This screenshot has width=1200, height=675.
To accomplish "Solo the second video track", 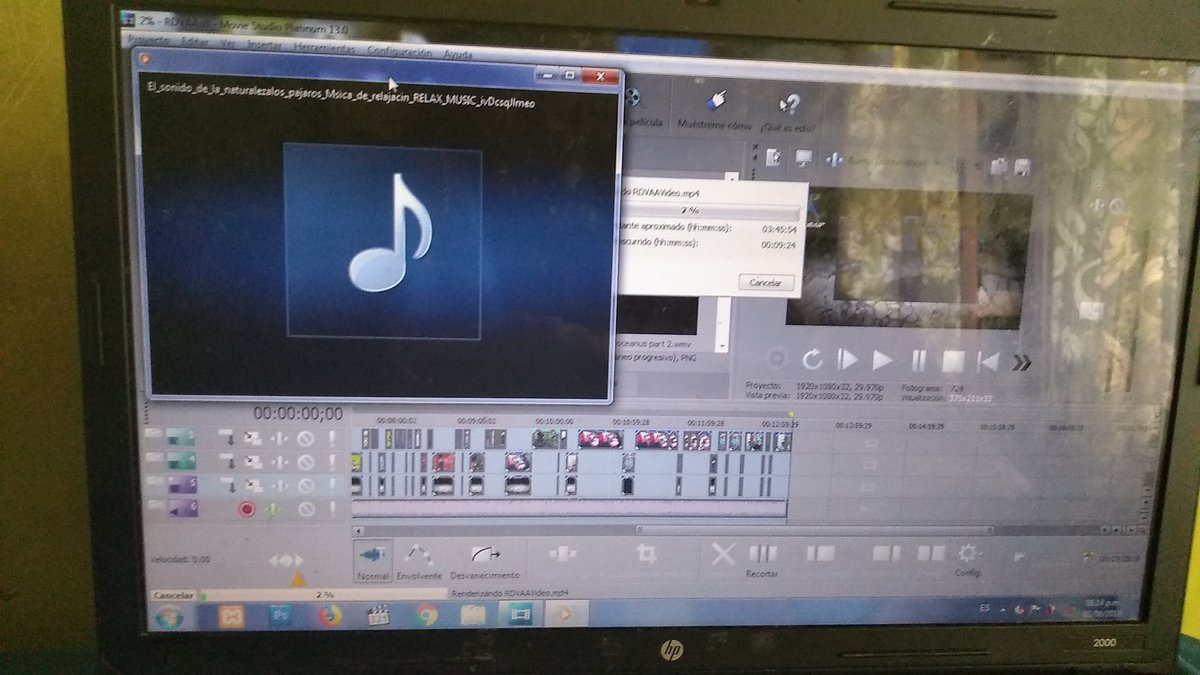I will click(x=330, y=462).
